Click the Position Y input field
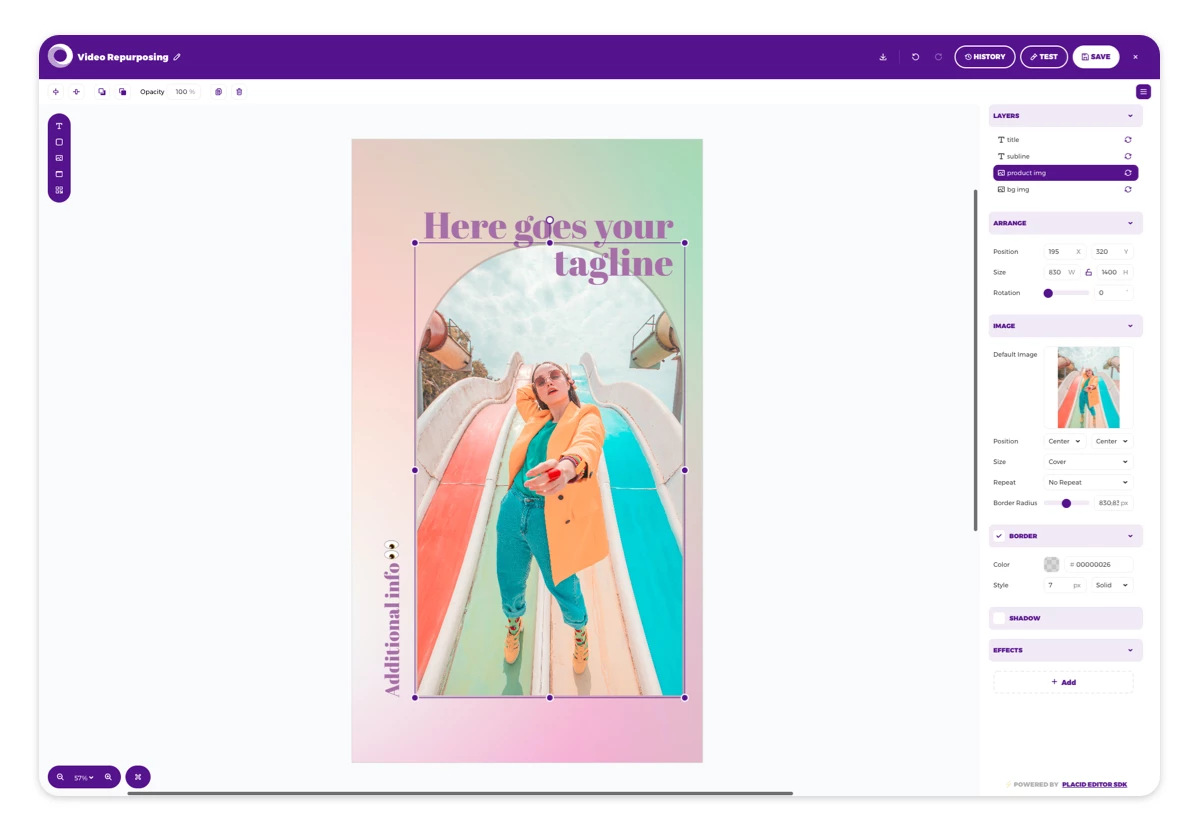 tap(1112, 252)
